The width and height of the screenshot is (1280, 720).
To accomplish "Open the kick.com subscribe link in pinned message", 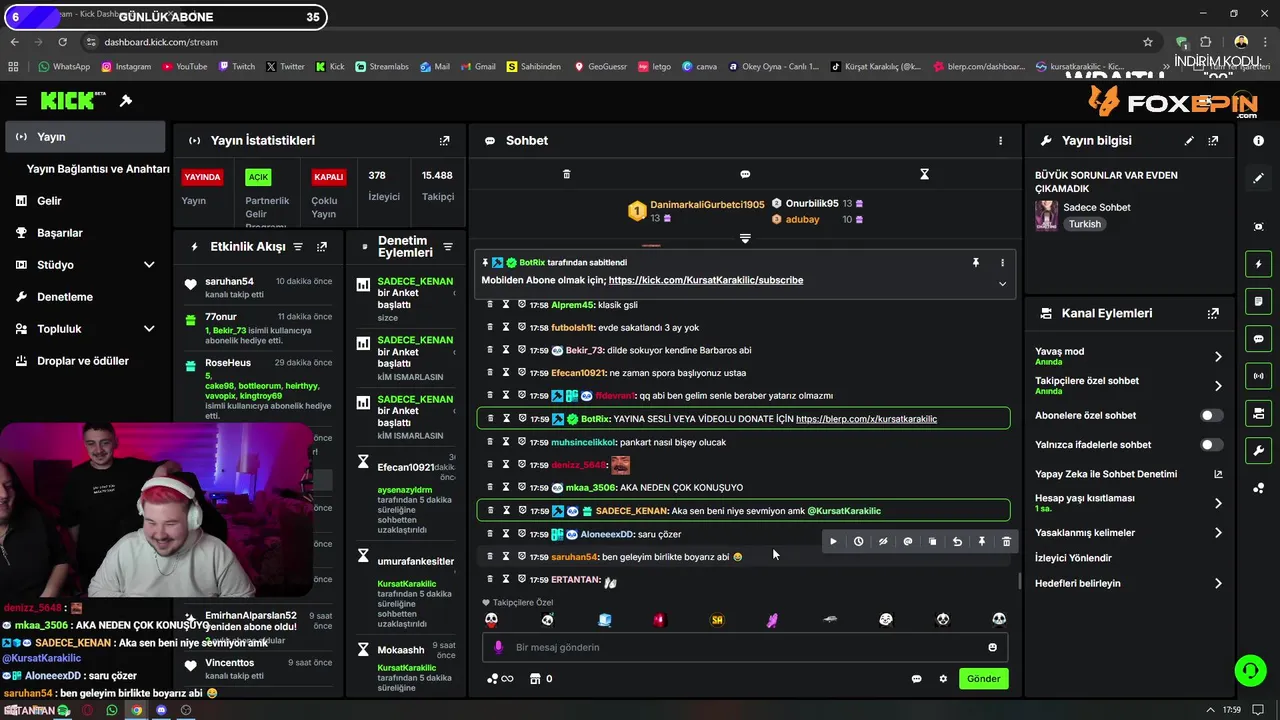I will point(705,280).
